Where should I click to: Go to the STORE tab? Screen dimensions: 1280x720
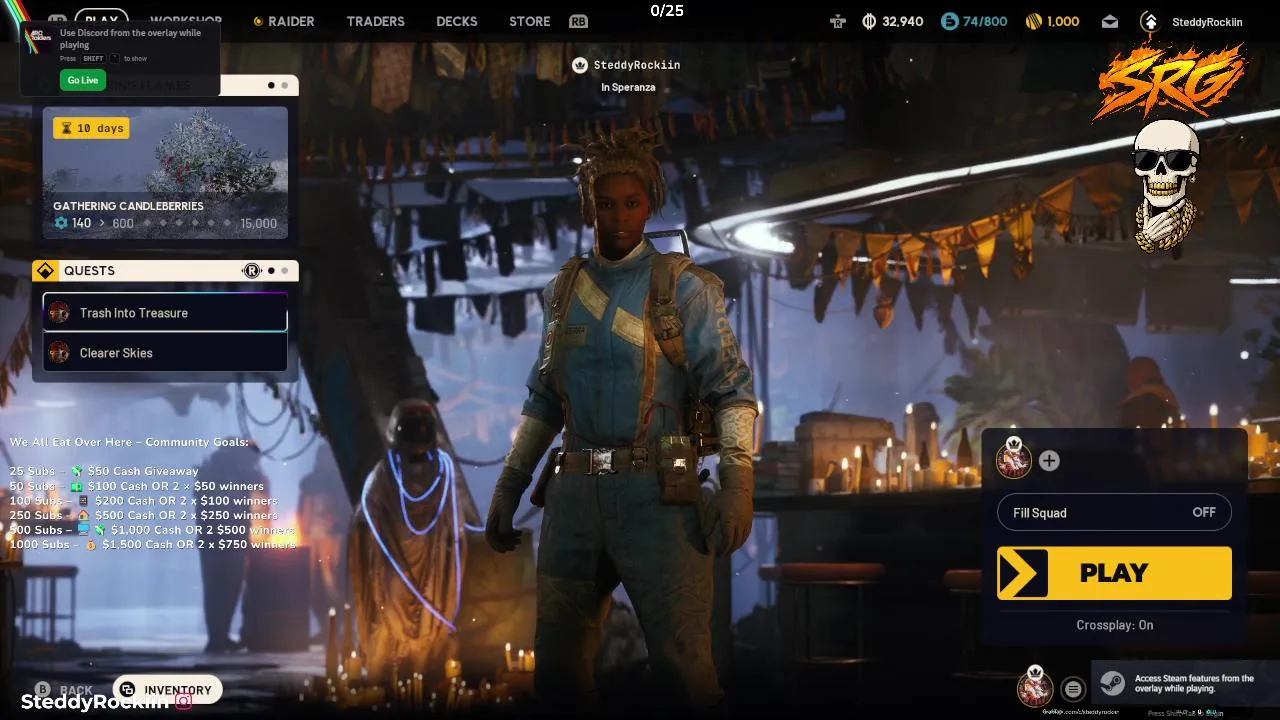[x=529, y=21]
